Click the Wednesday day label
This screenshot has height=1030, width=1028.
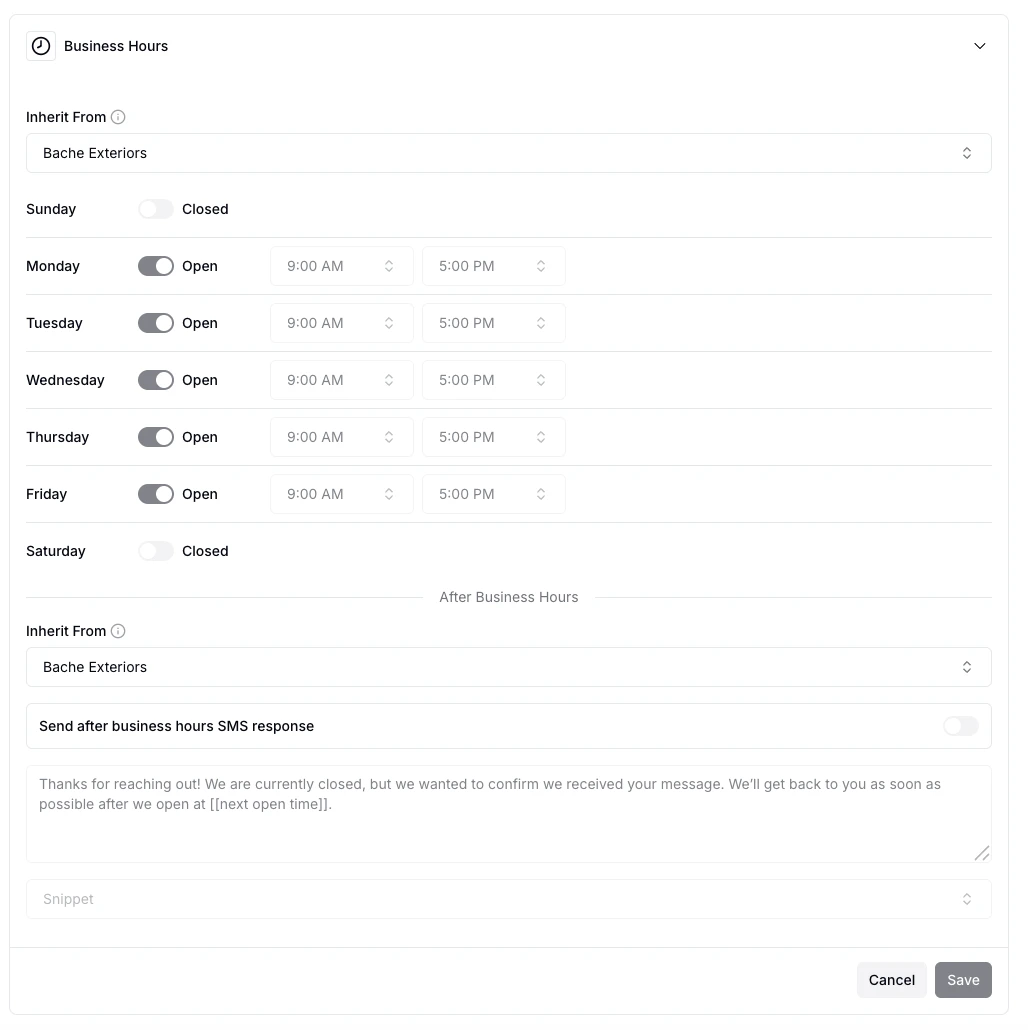[65, 380]
